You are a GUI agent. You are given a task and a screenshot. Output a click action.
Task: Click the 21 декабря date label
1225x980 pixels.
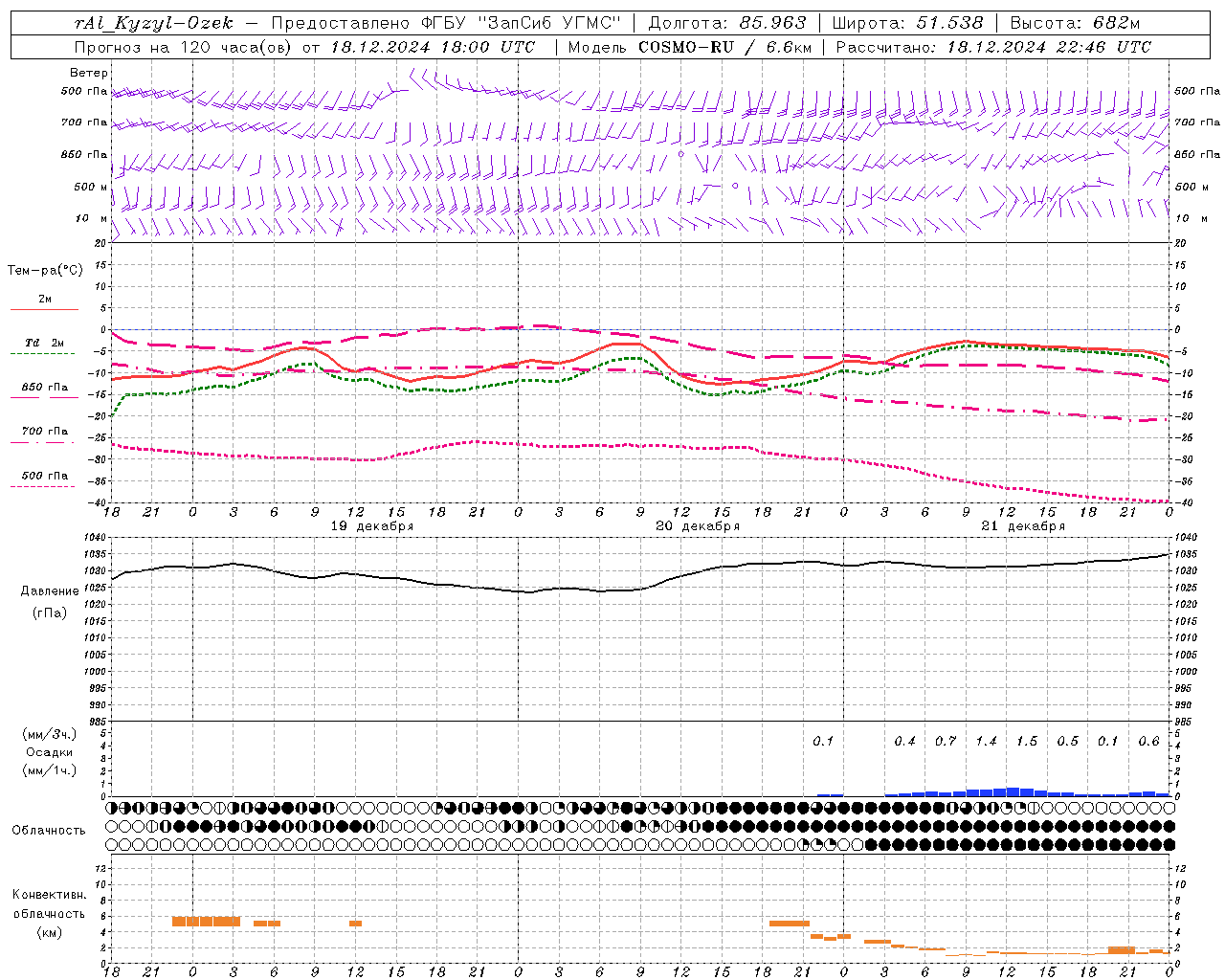[1023, 526]
